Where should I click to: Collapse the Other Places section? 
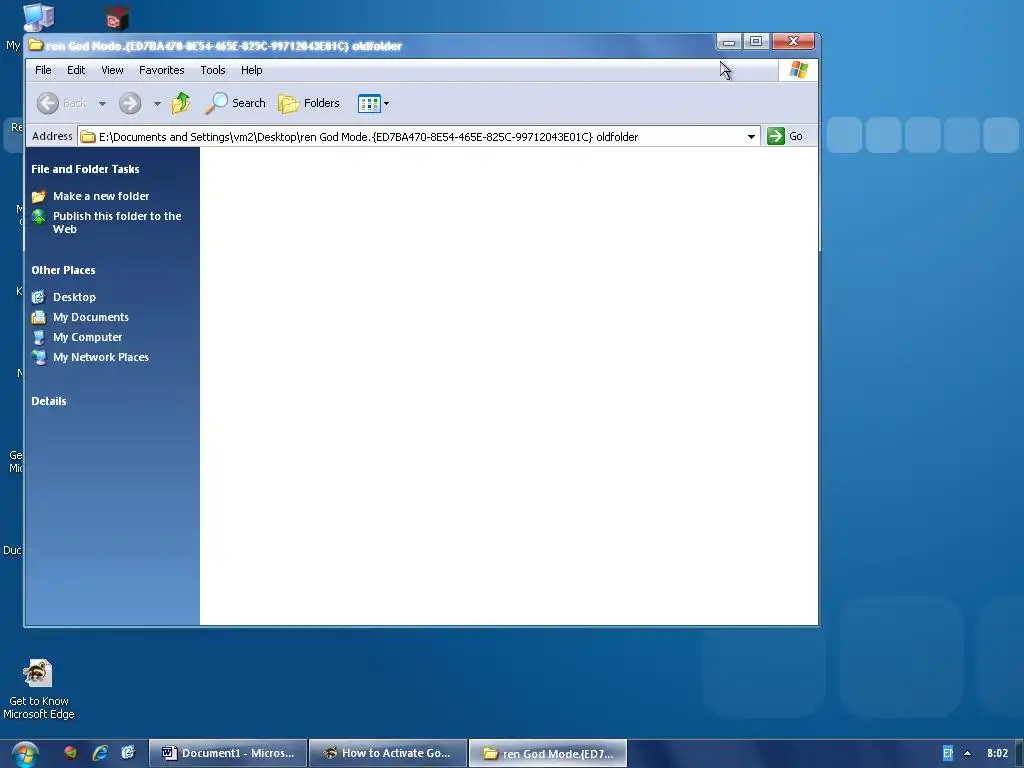pos(63,270)
